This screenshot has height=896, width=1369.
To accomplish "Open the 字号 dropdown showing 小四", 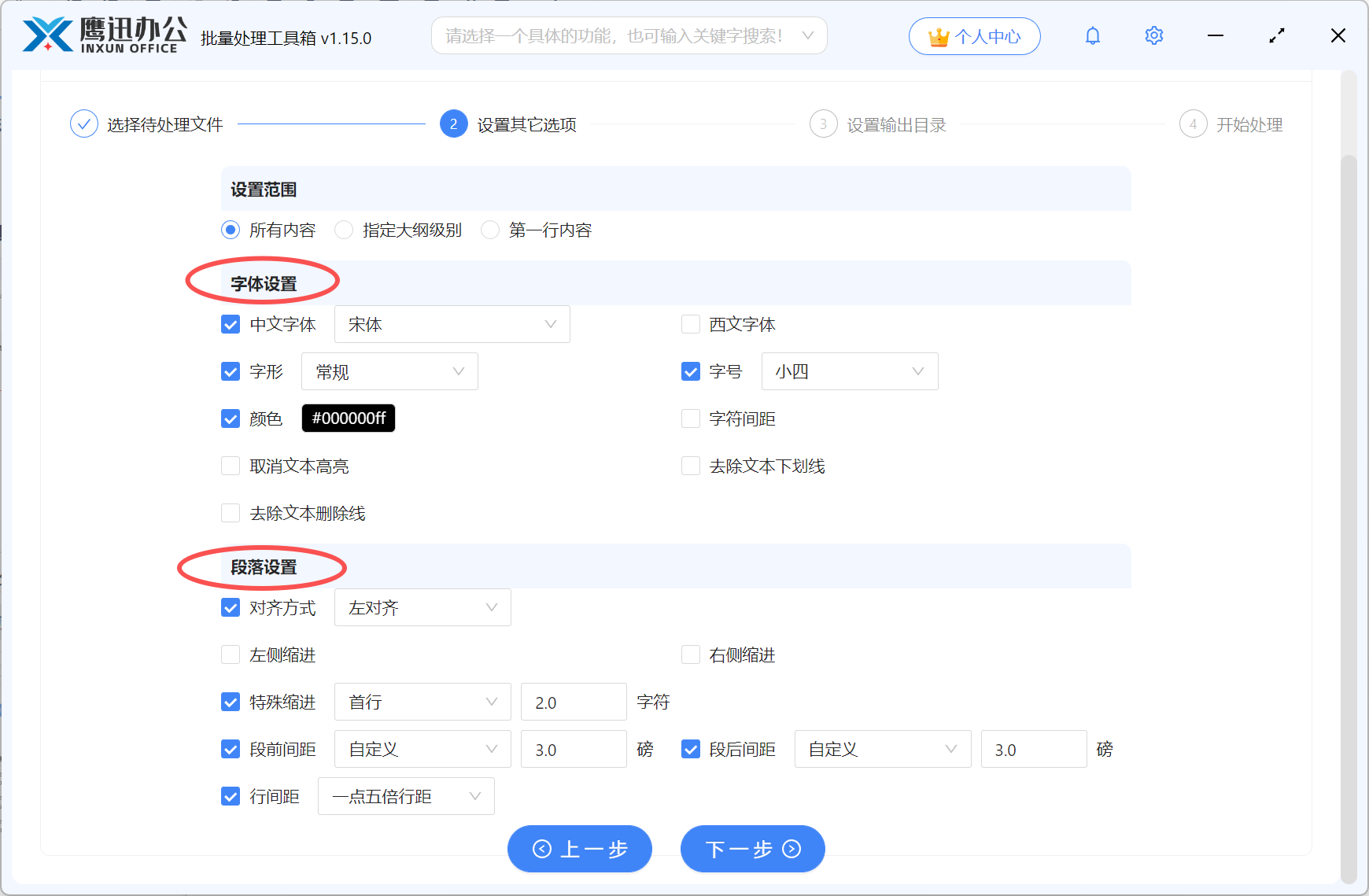I will [x=849, y=371].
